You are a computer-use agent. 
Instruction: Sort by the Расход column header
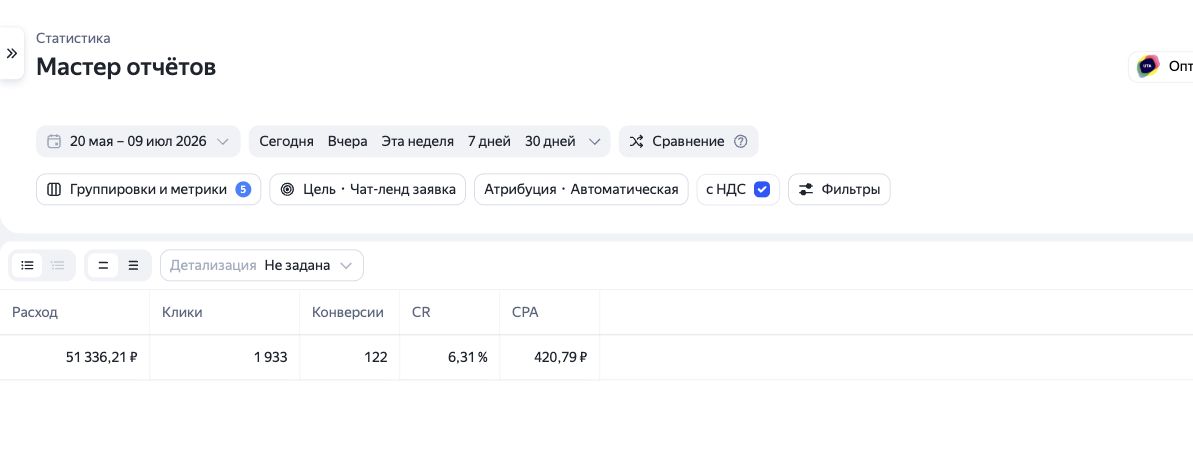pos(35,312)
